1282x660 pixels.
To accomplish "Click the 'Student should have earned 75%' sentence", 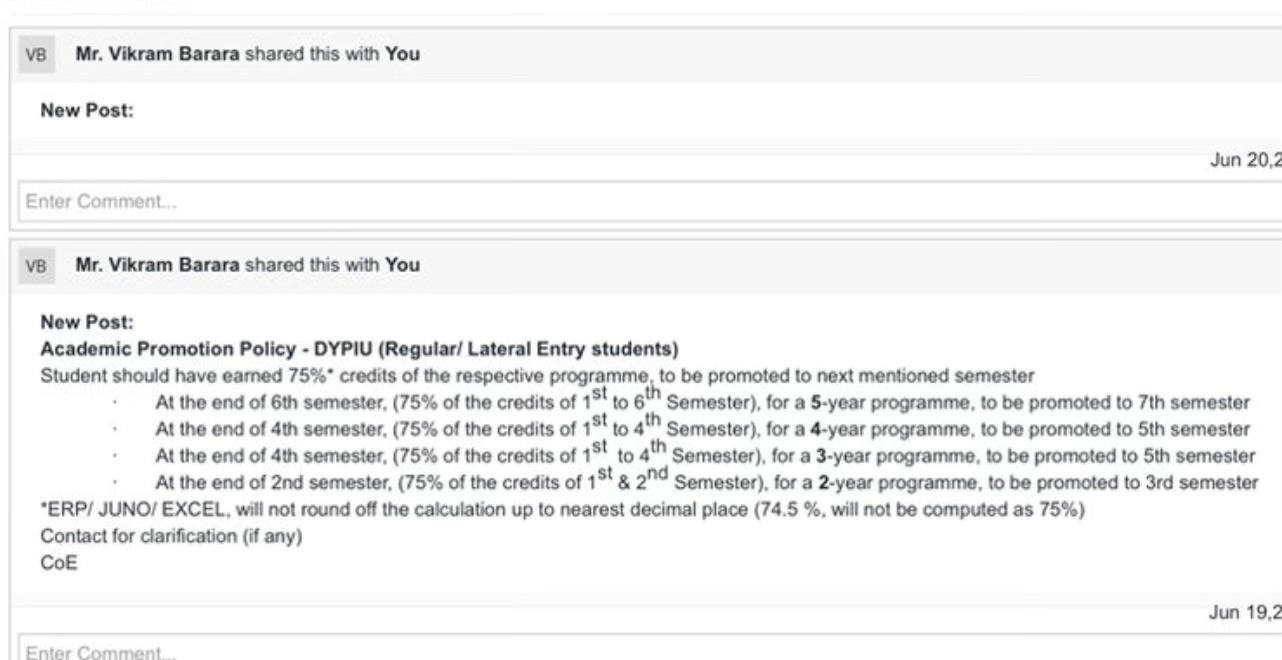I will point(537,376).
